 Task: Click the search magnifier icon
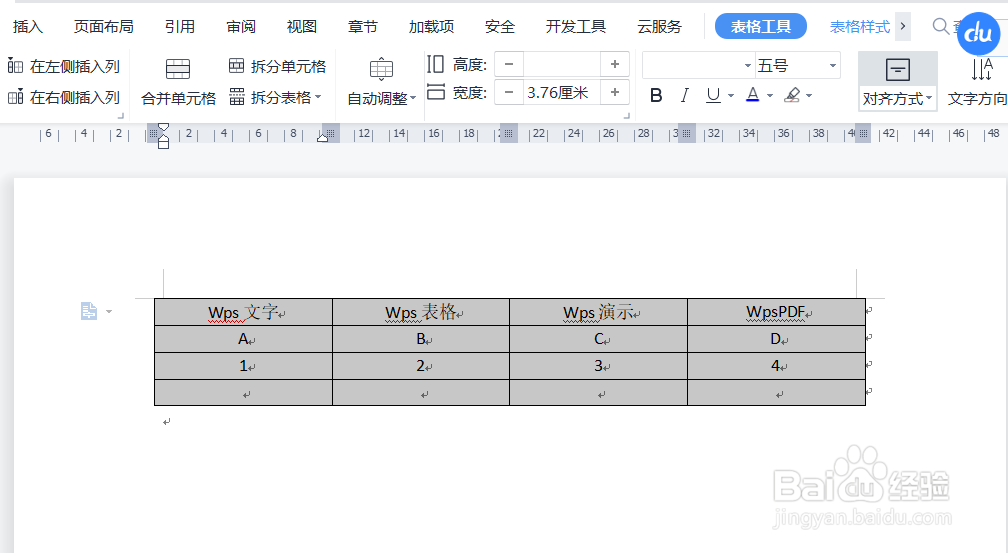point(940,26)
